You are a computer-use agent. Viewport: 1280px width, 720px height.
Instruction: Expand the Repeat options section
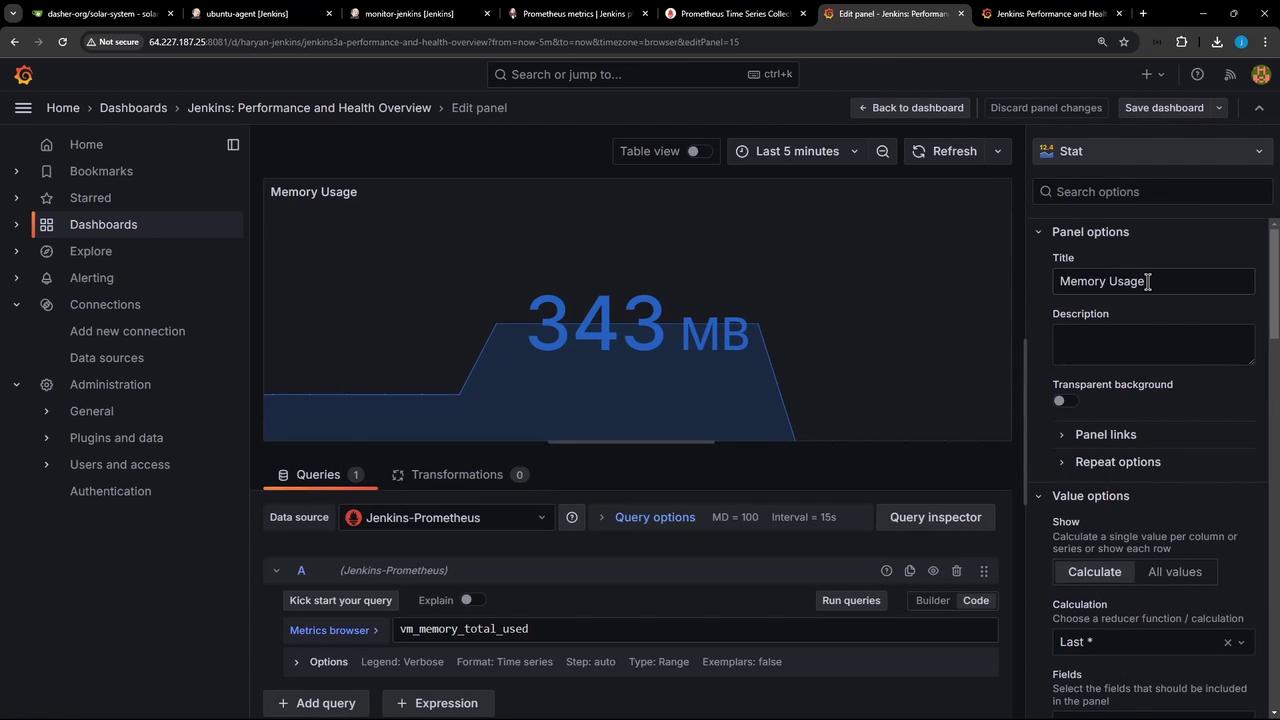click(1117, 462)
